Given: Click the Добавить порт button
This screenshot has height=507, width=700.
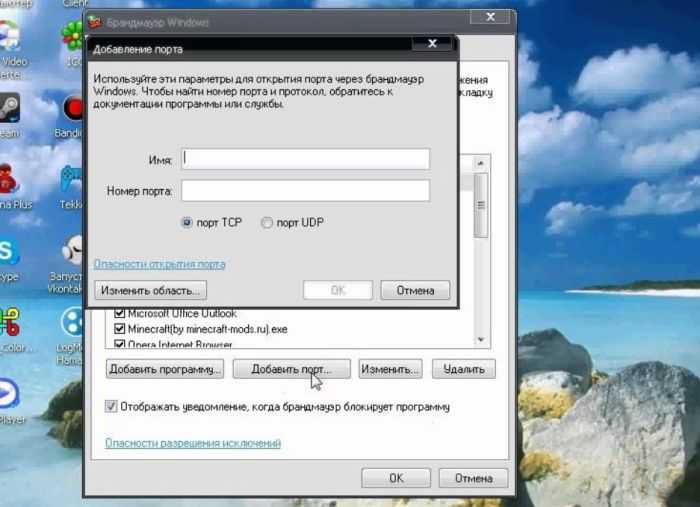Looking at the screenshot, I should [292, 369].
